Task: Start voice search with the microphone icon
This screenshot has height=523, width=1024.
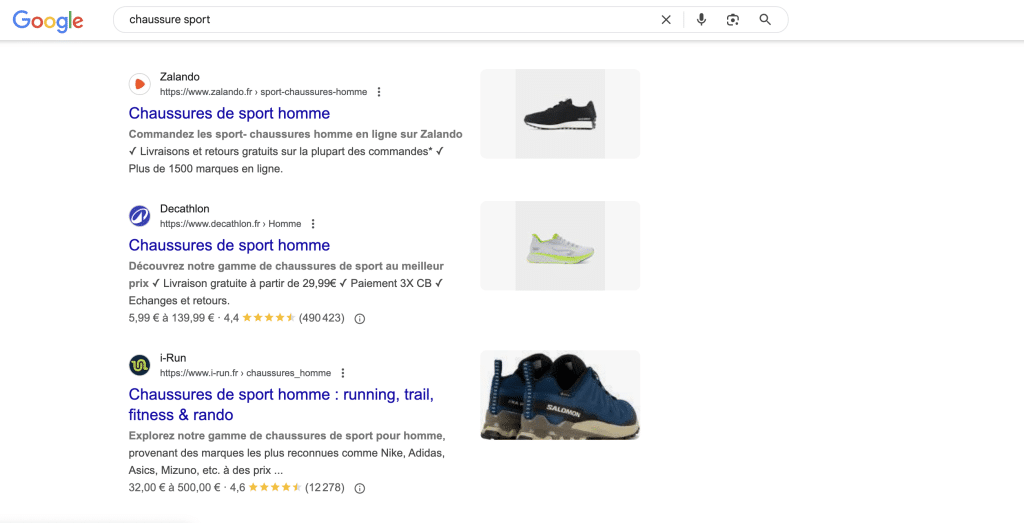Action: (x=701, y=20)
